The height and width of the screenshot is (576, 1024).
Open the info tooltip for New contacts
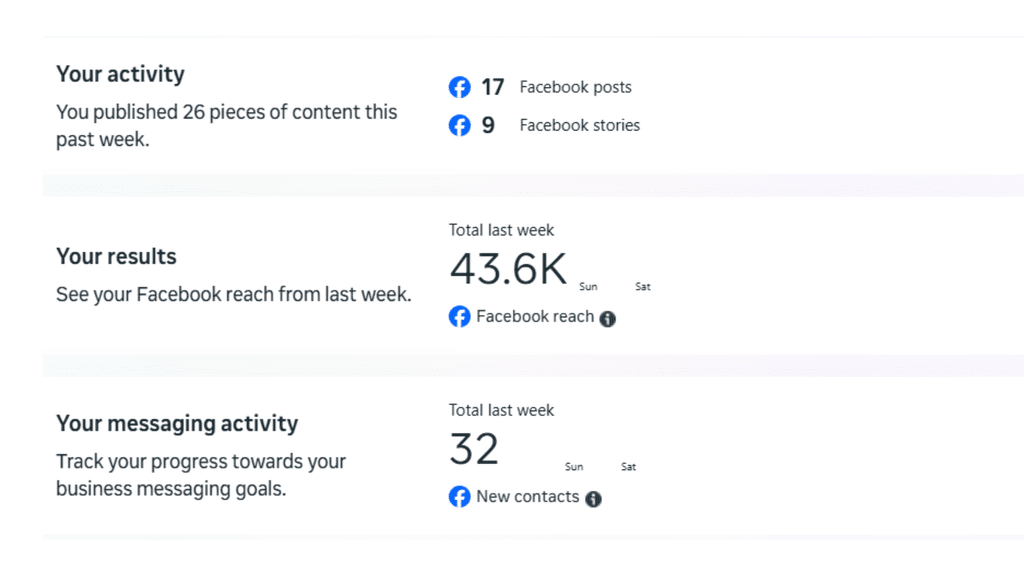[593, 499]
